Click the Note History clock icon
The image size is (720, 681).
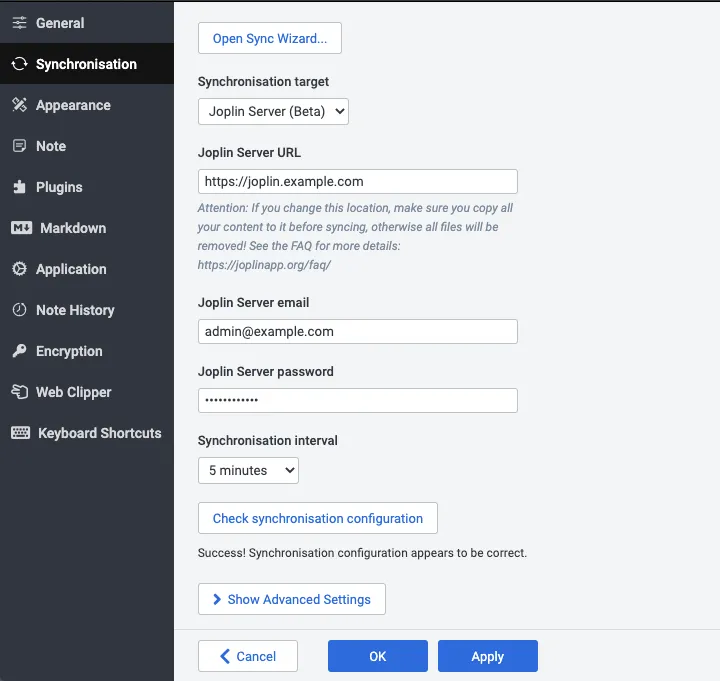point(19,310)
